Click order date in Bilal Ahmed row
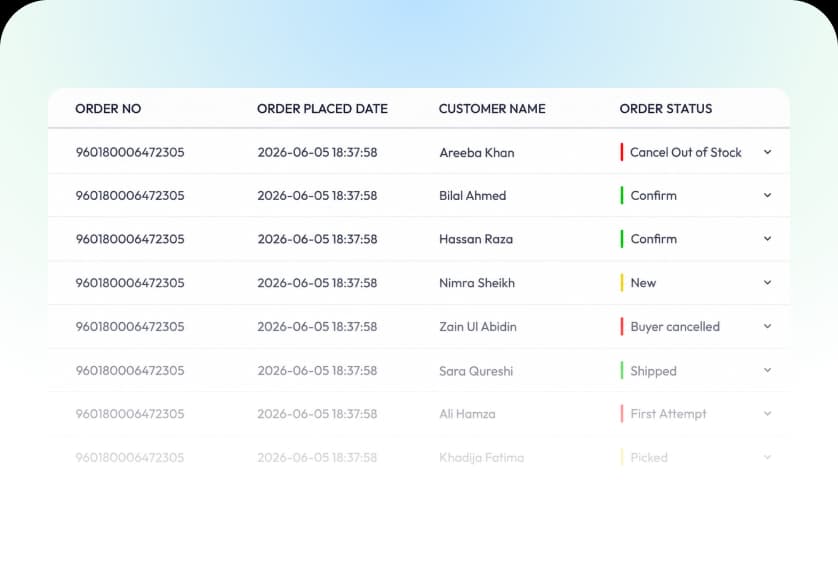This screenshot has width=838, height=584. click(x=317, y=196)
